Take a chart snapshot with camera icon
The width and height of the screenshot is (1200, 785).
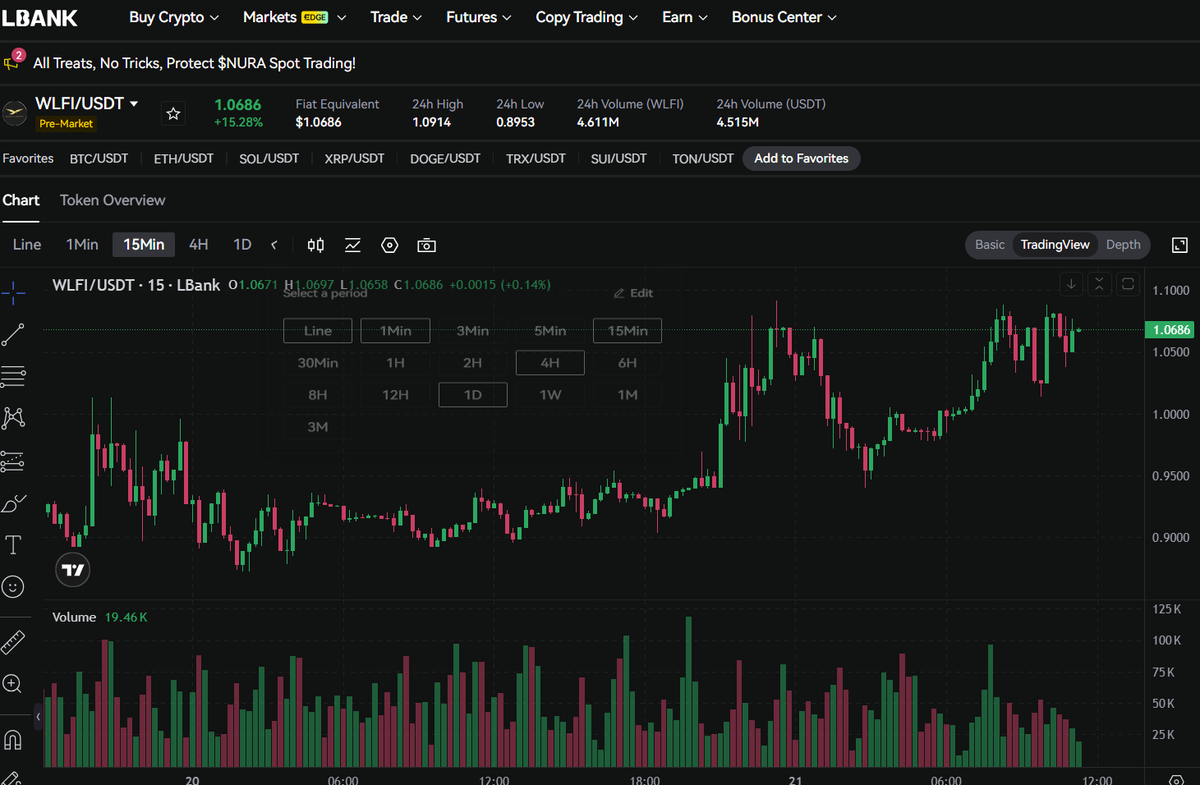[427, 245]
